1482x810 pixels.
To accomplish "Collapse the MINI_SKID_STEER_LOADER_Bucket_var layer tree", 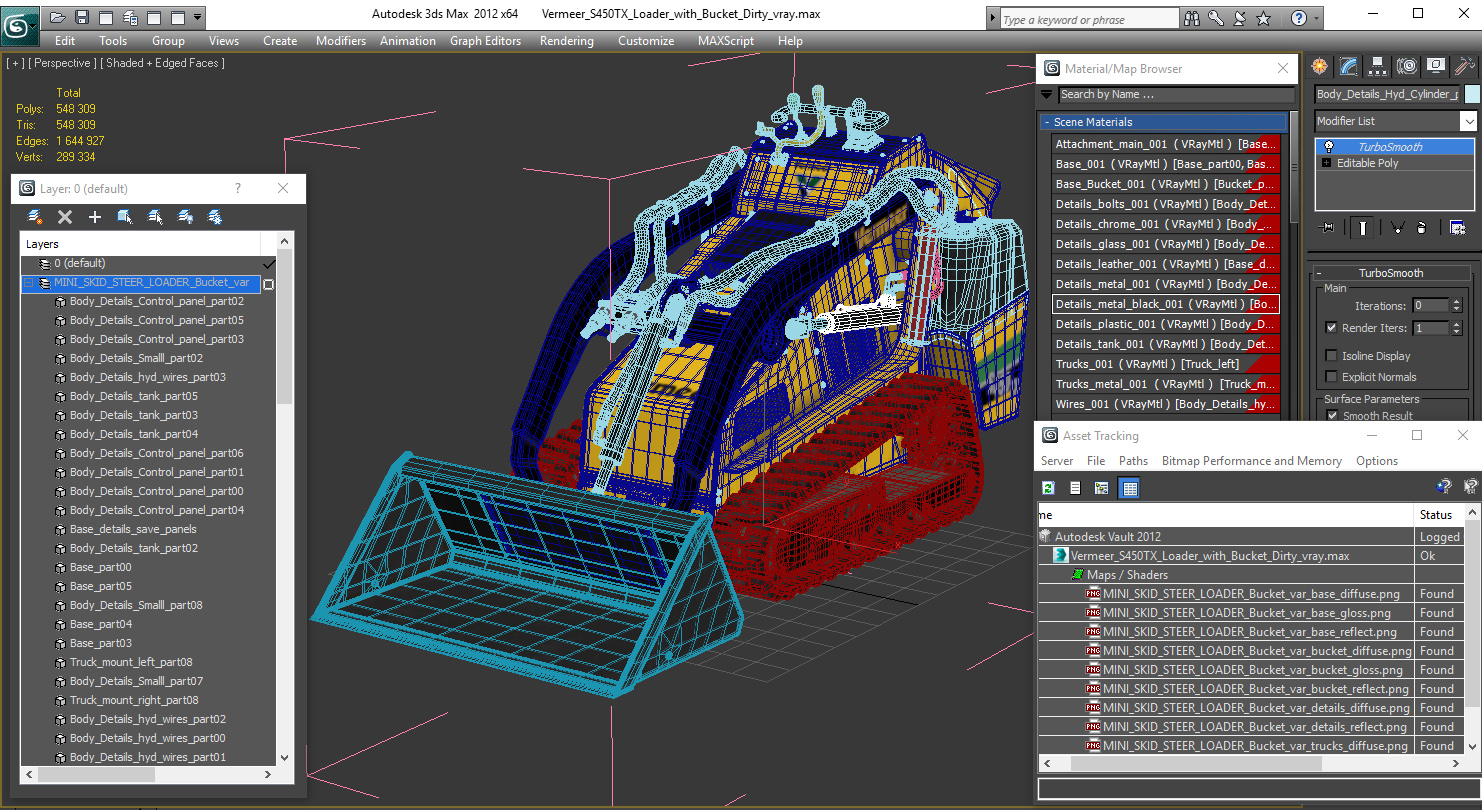I will click(x=28, y=283).
